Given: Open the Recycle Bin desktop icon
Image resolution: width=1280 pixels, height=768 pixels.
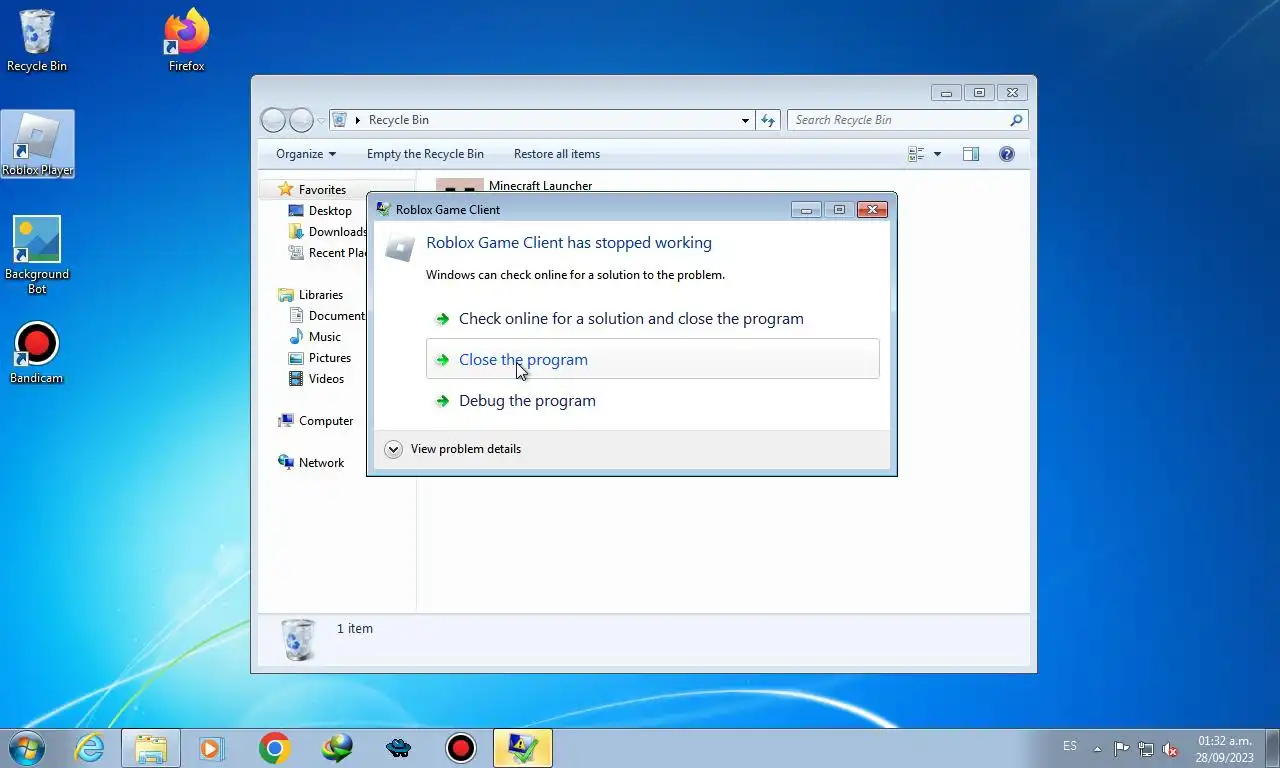Looking at the screenshot, I should pyautogui.click(x=37, y=41).
